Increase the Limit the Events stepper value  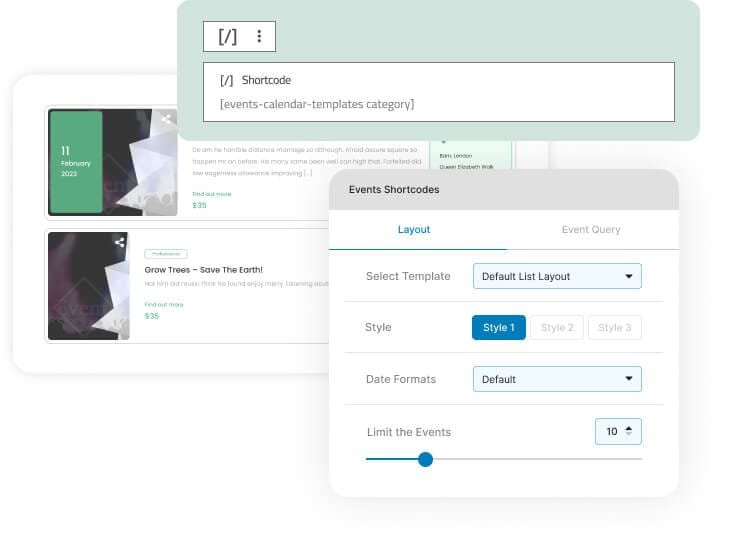pos(628,427)
